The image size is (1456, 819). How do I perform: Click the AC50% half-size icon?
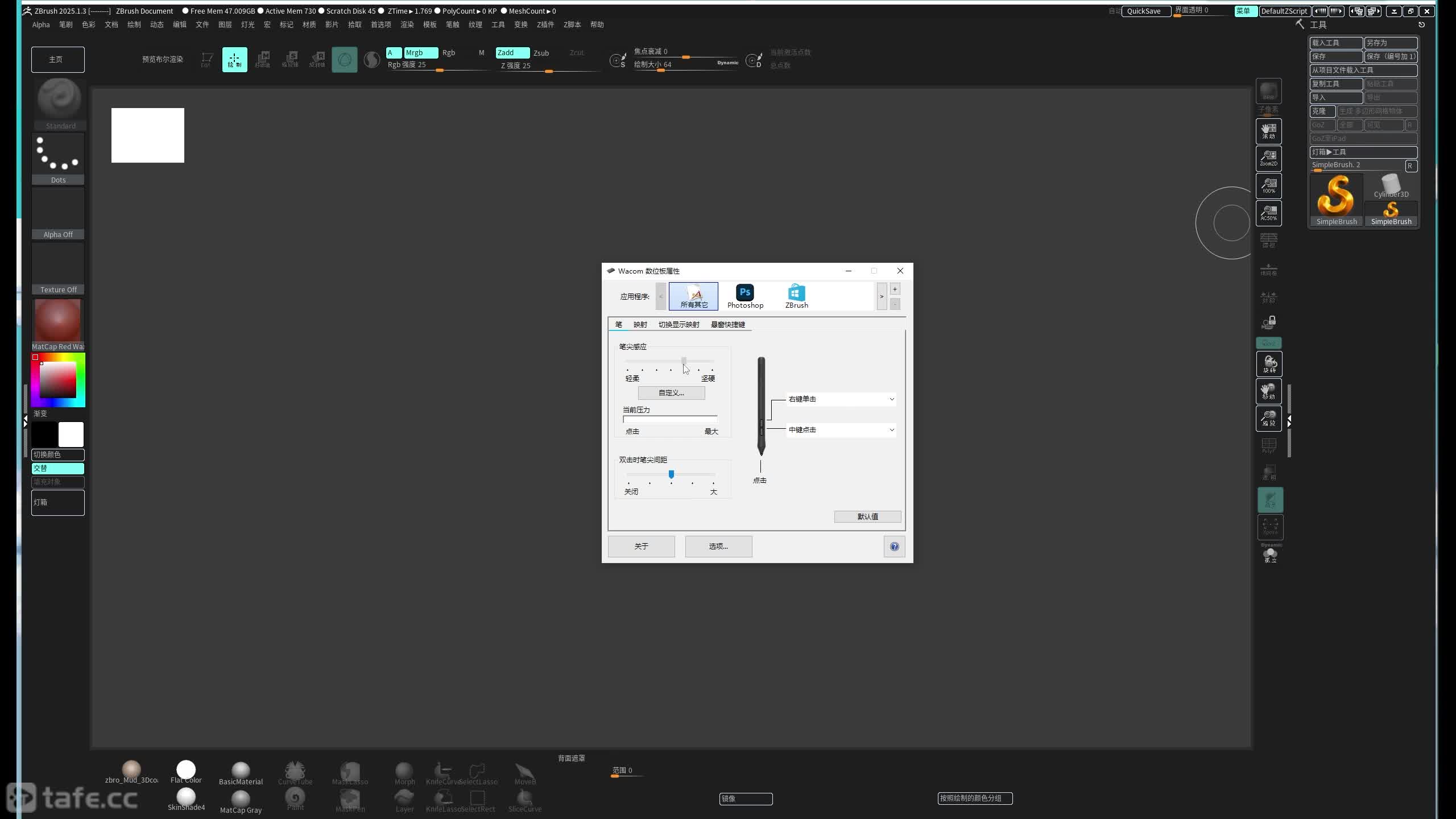click(x=1269, y=213)
